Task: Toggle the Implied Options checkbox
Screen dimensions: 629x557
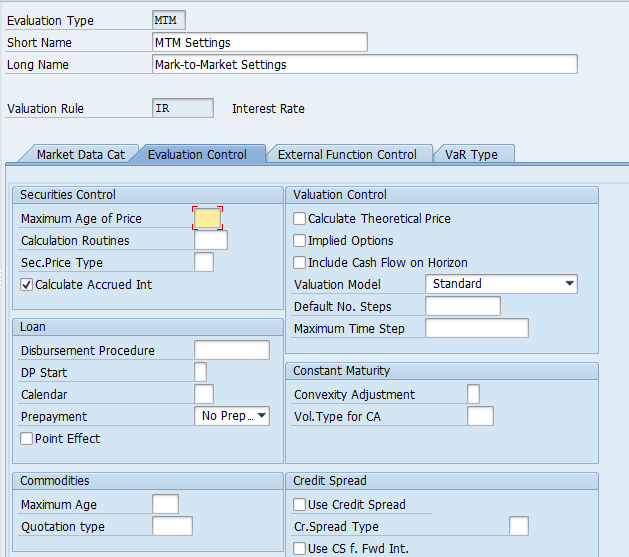Action: tap(299, 241)
